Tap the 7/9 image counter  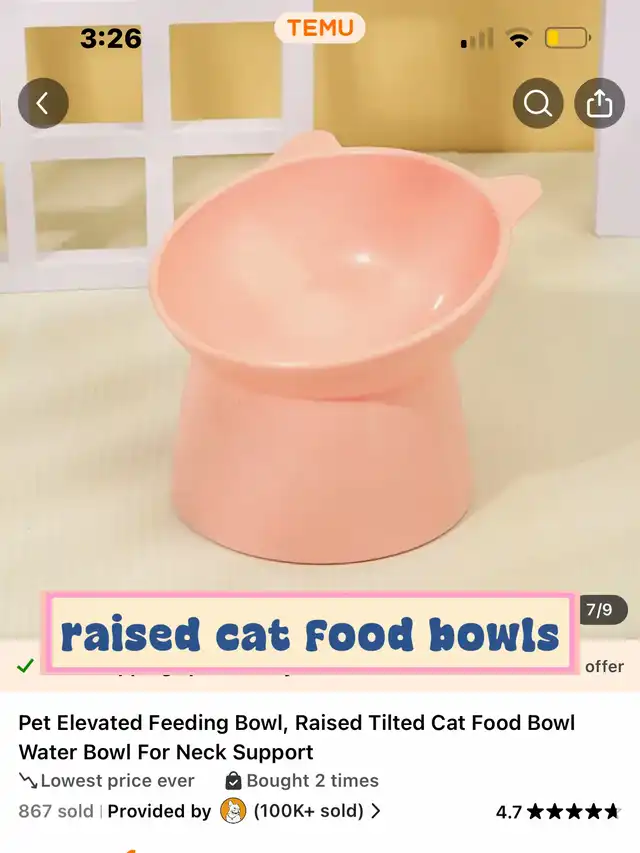click(x=599, y=610)
